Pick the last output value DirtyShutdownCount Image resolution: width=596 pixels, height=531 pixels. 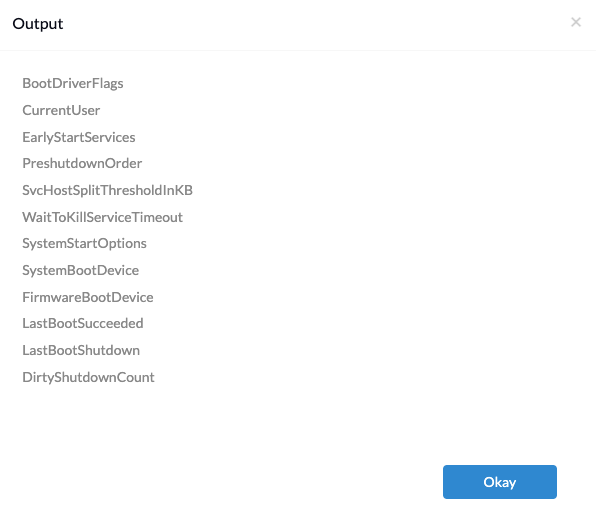click(89, 377)
